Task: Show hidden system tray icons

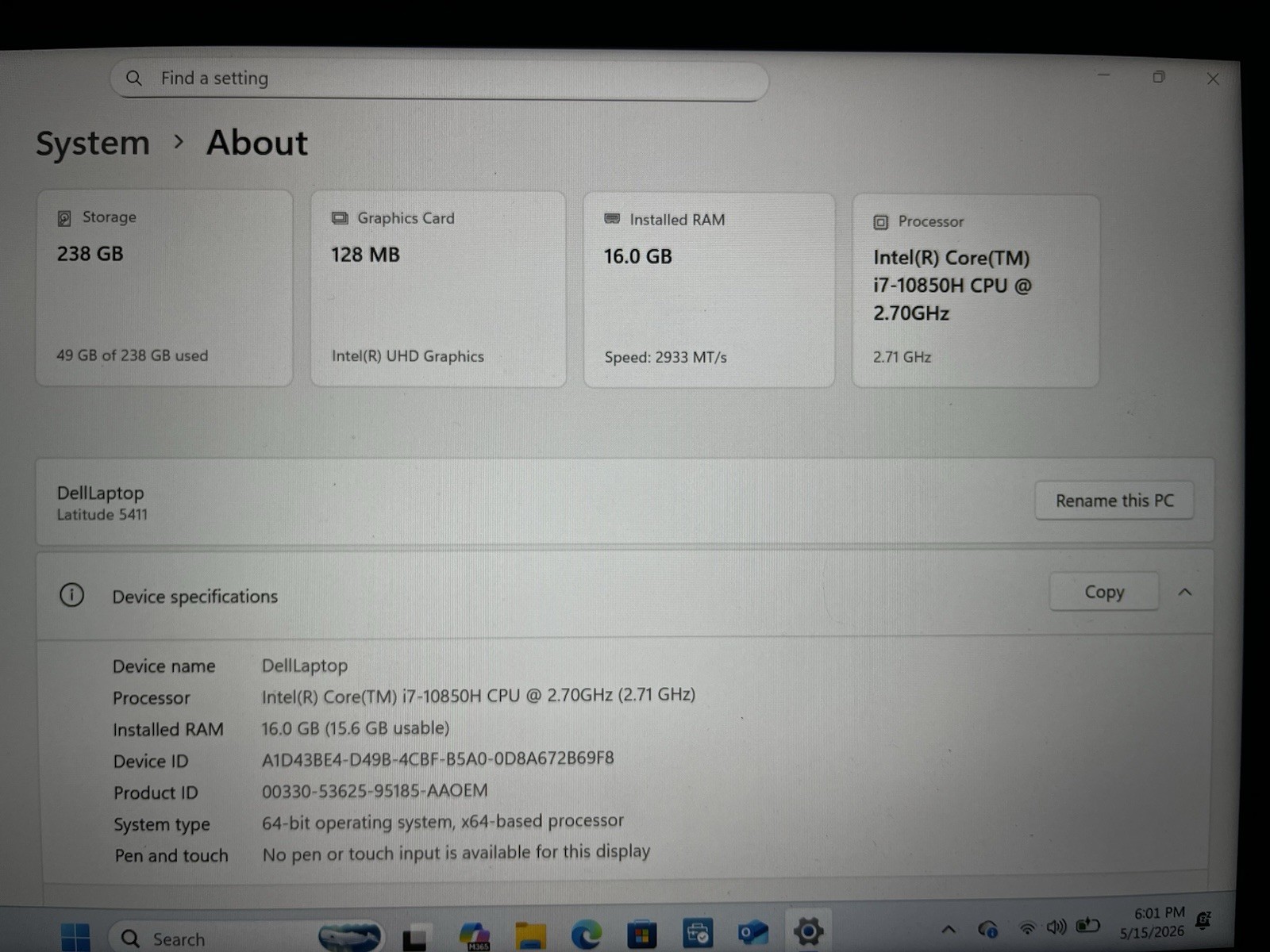Action: [949, 929]
